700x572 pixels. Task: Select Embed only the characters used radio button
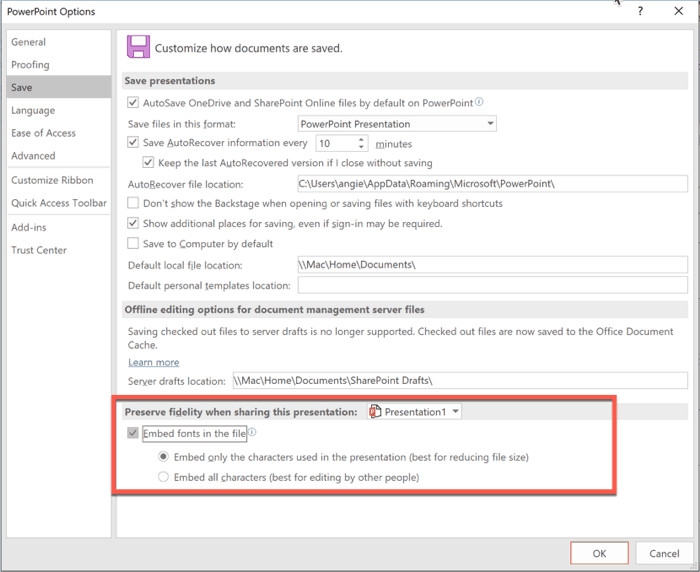click(x=163, y=457)
